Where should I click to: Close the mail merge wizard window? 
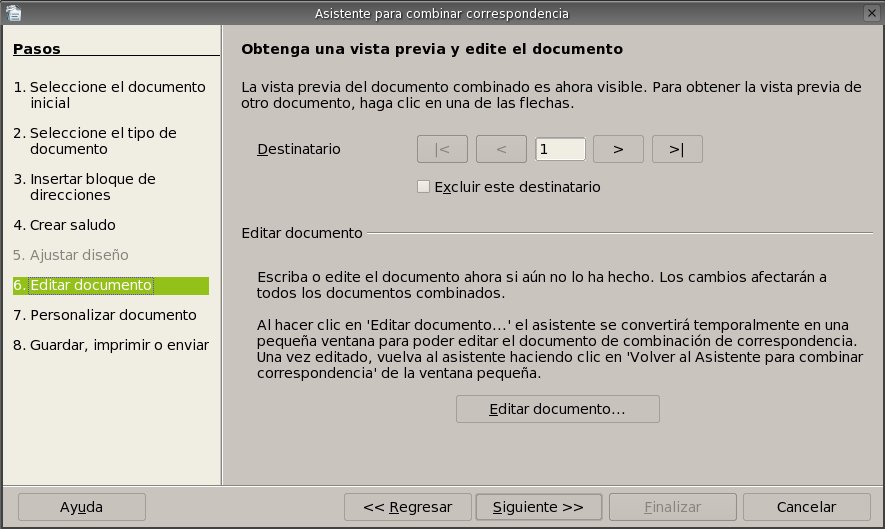873,13
